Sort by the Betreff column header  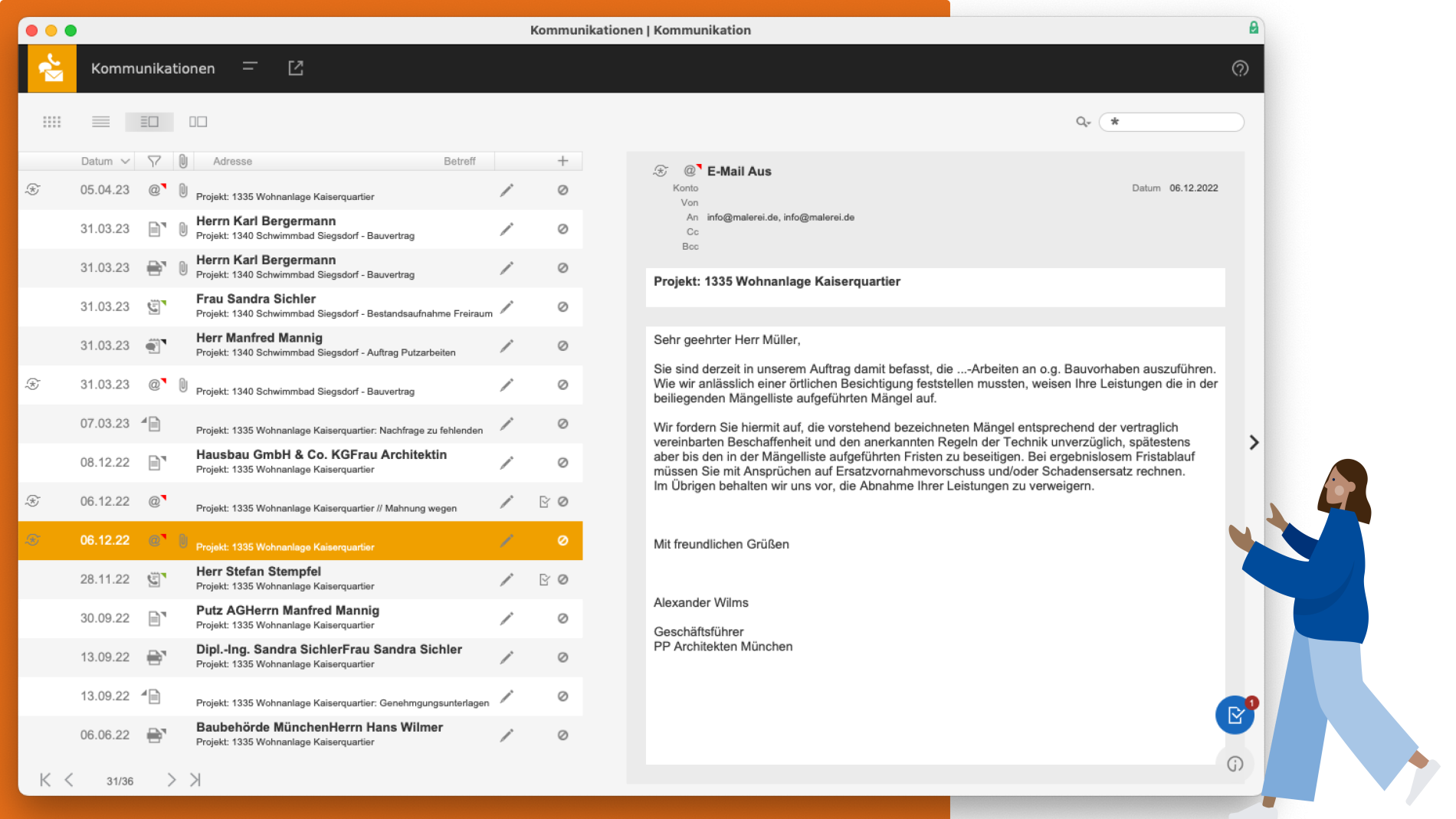click(460, 161)
